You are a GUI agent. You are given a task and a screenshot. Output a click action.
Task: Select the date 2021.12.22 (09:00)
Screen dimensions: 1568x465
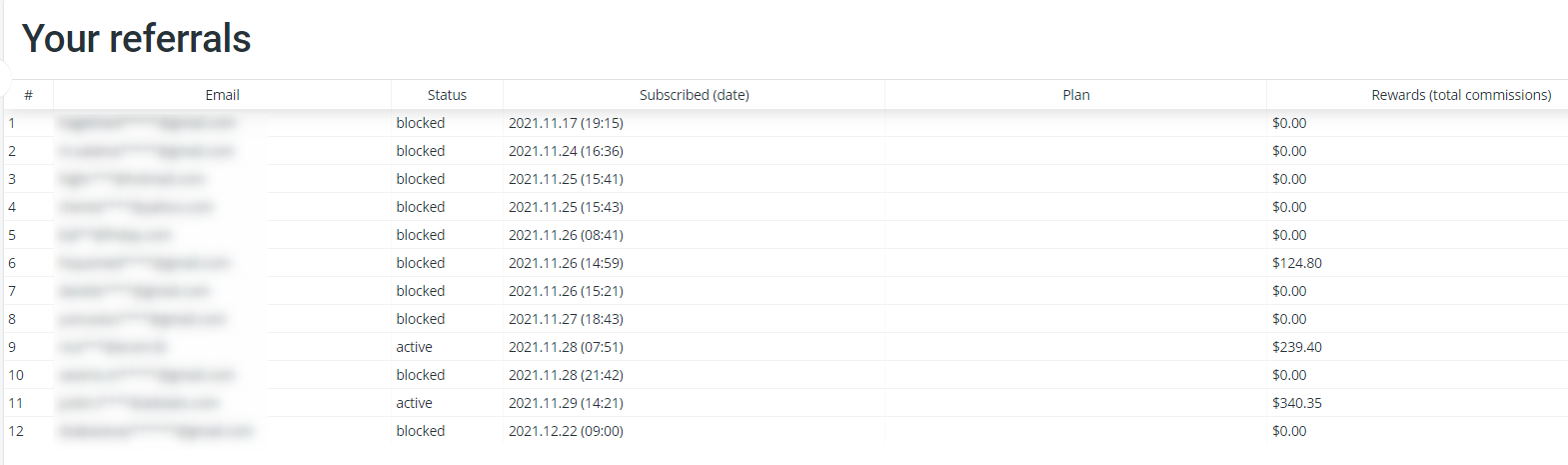[x=566, y=431]
